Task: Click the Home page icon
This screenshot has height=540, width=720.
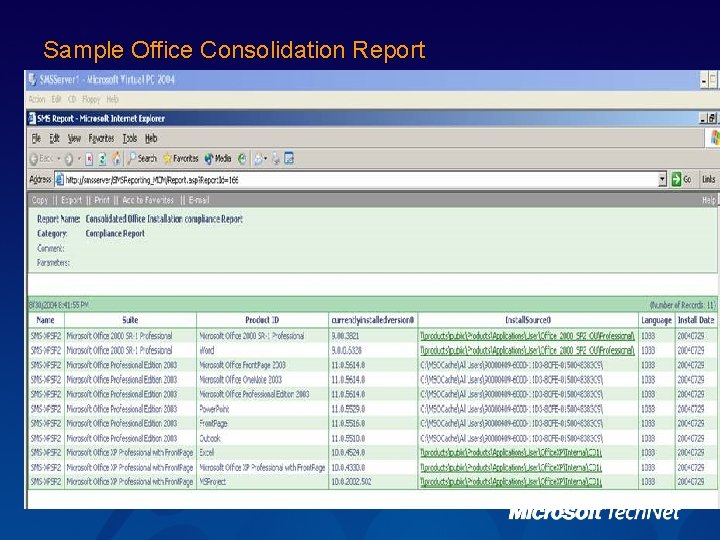Action: pyautogui.click(x=117, y=159)
